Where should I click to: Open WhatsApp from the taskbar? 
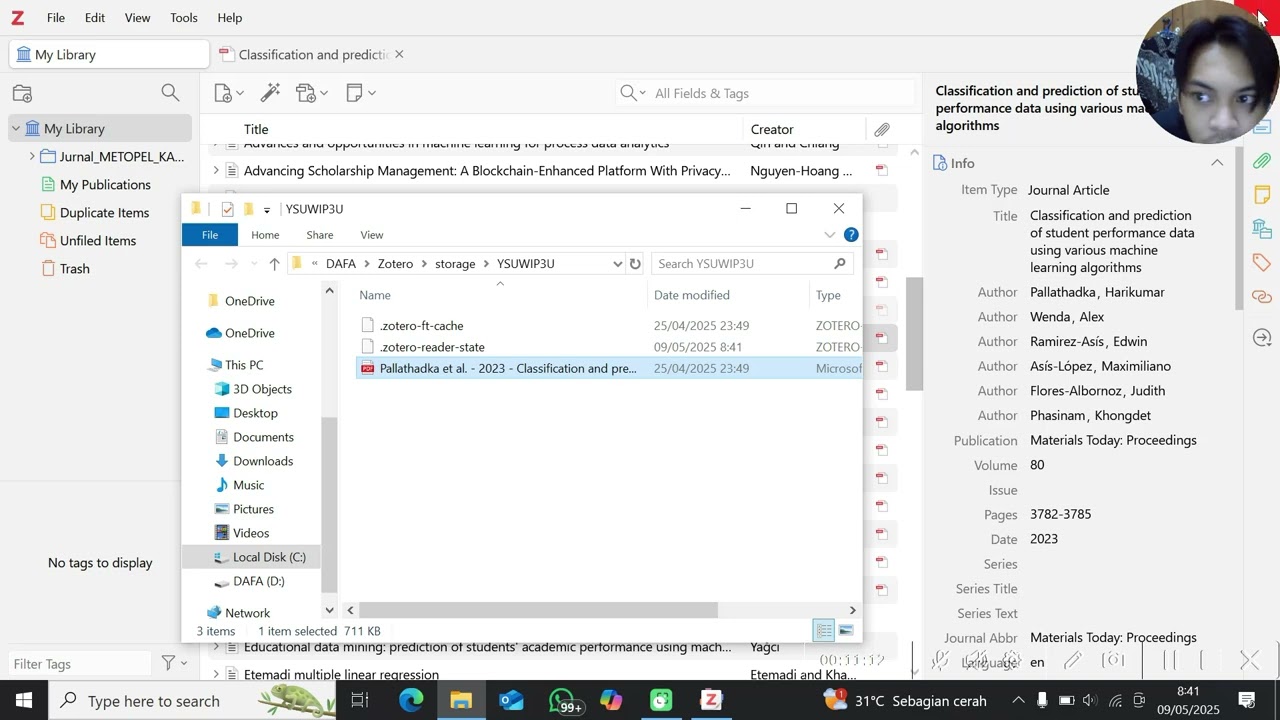pyautogui.click(x=565, y=700)
